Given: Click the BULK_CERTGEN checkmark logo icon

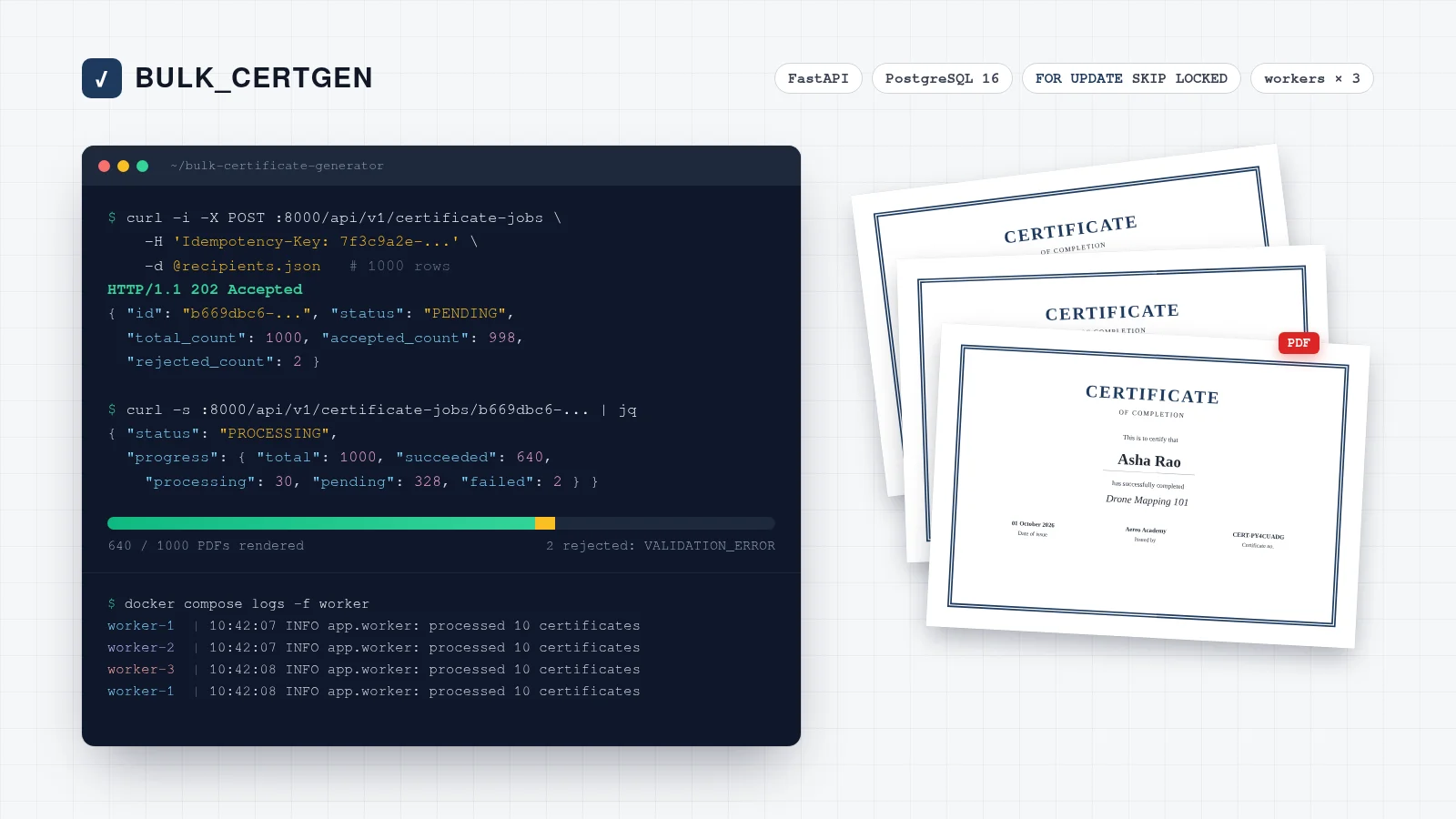Looking at the screenshot, I should tap(102, 78).
